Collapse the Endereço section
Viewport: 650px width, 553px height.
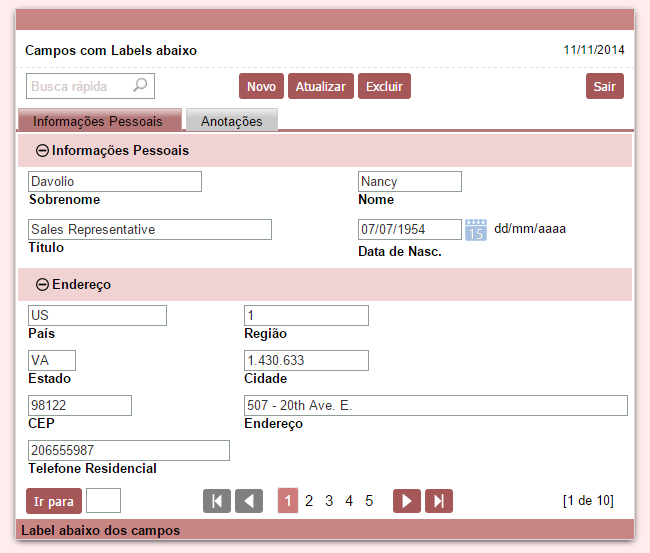pyautogui.click(x=42, y=285)
